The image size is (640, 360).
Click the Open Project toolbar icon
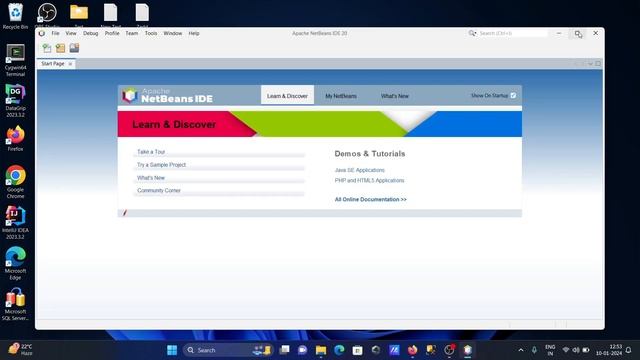74,48
